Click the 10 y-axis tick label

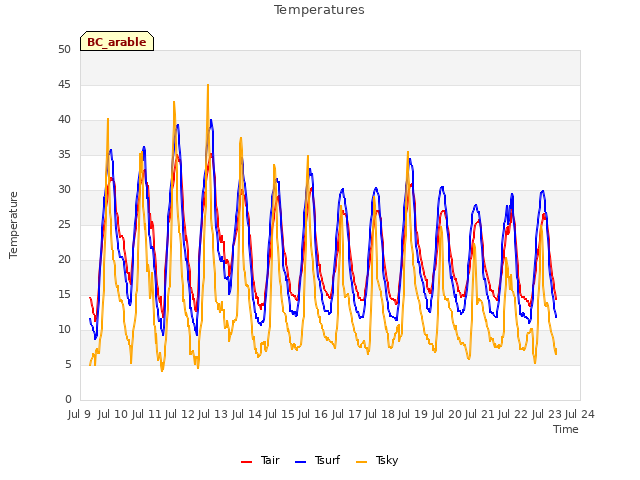64,330
